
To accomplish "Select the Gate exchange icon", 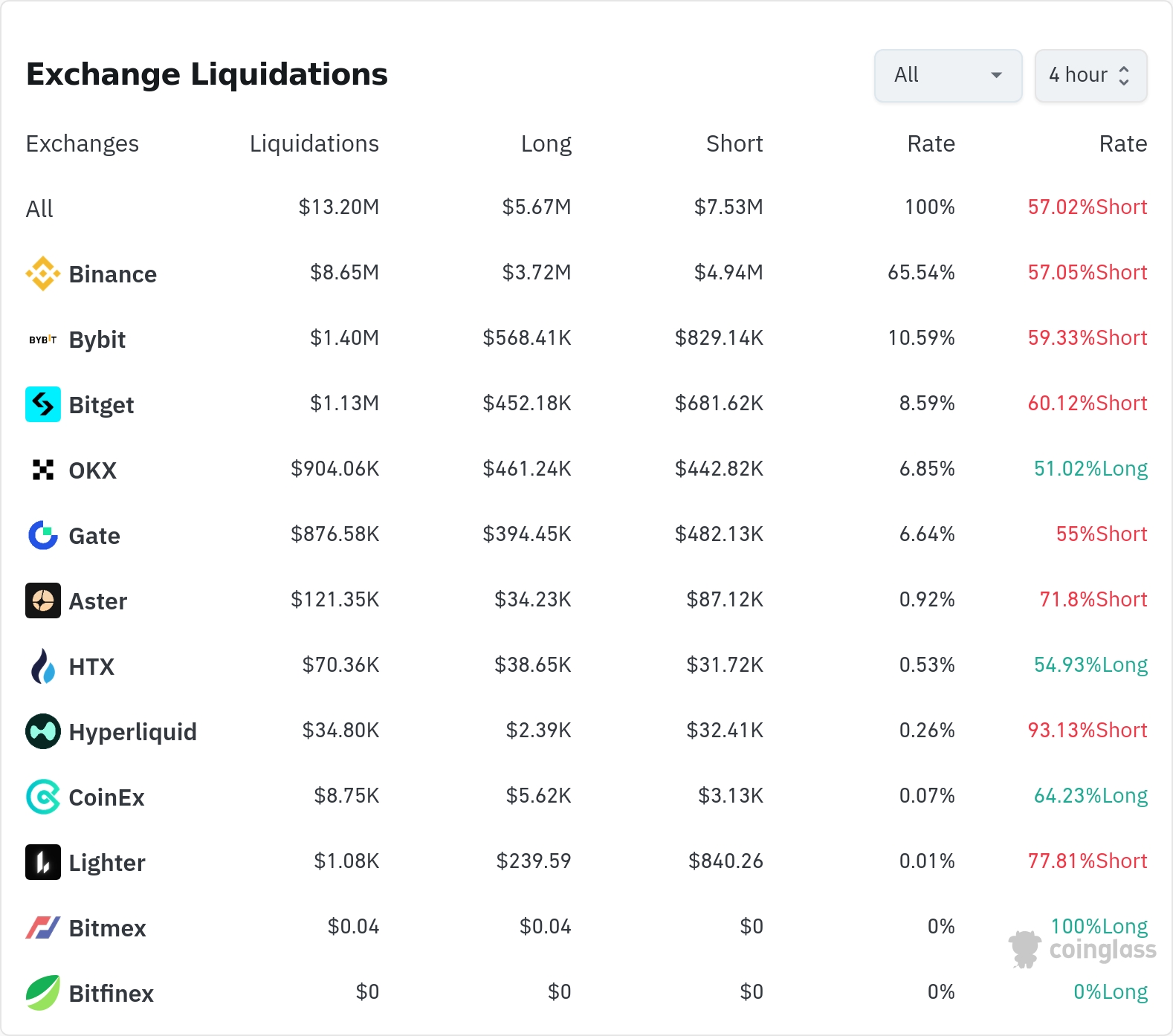I will 43,535.
